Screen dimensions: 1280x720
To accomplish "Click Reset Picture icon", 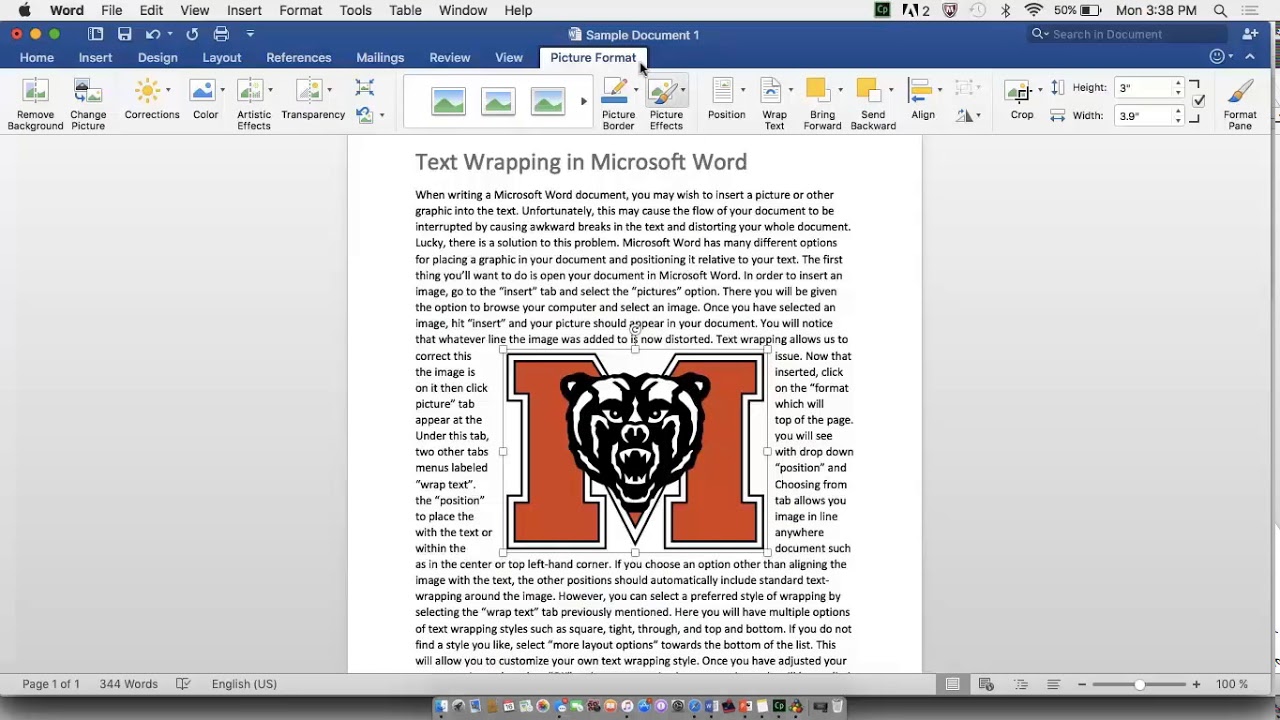I will (365, 115).
